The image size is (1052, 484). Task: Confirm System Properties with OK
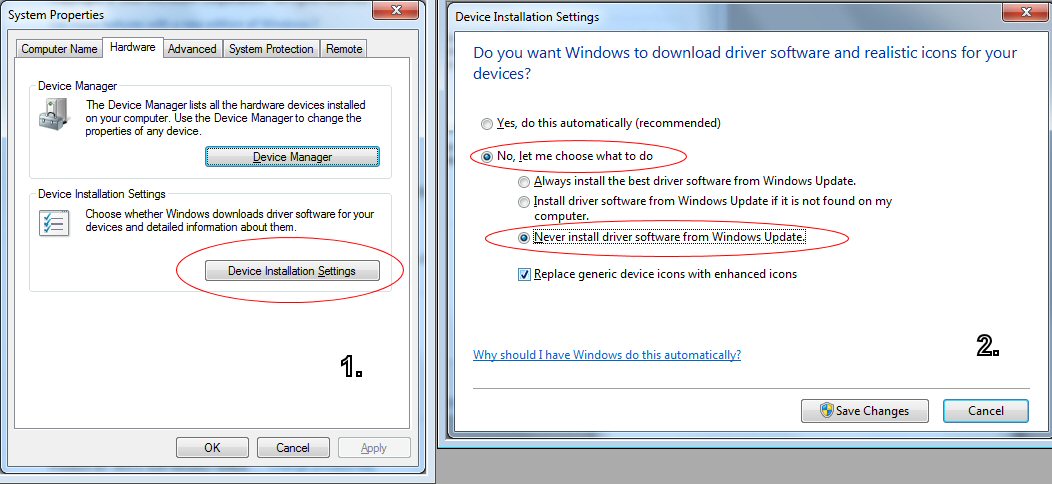pyautogui.click(x=212, y=448)
